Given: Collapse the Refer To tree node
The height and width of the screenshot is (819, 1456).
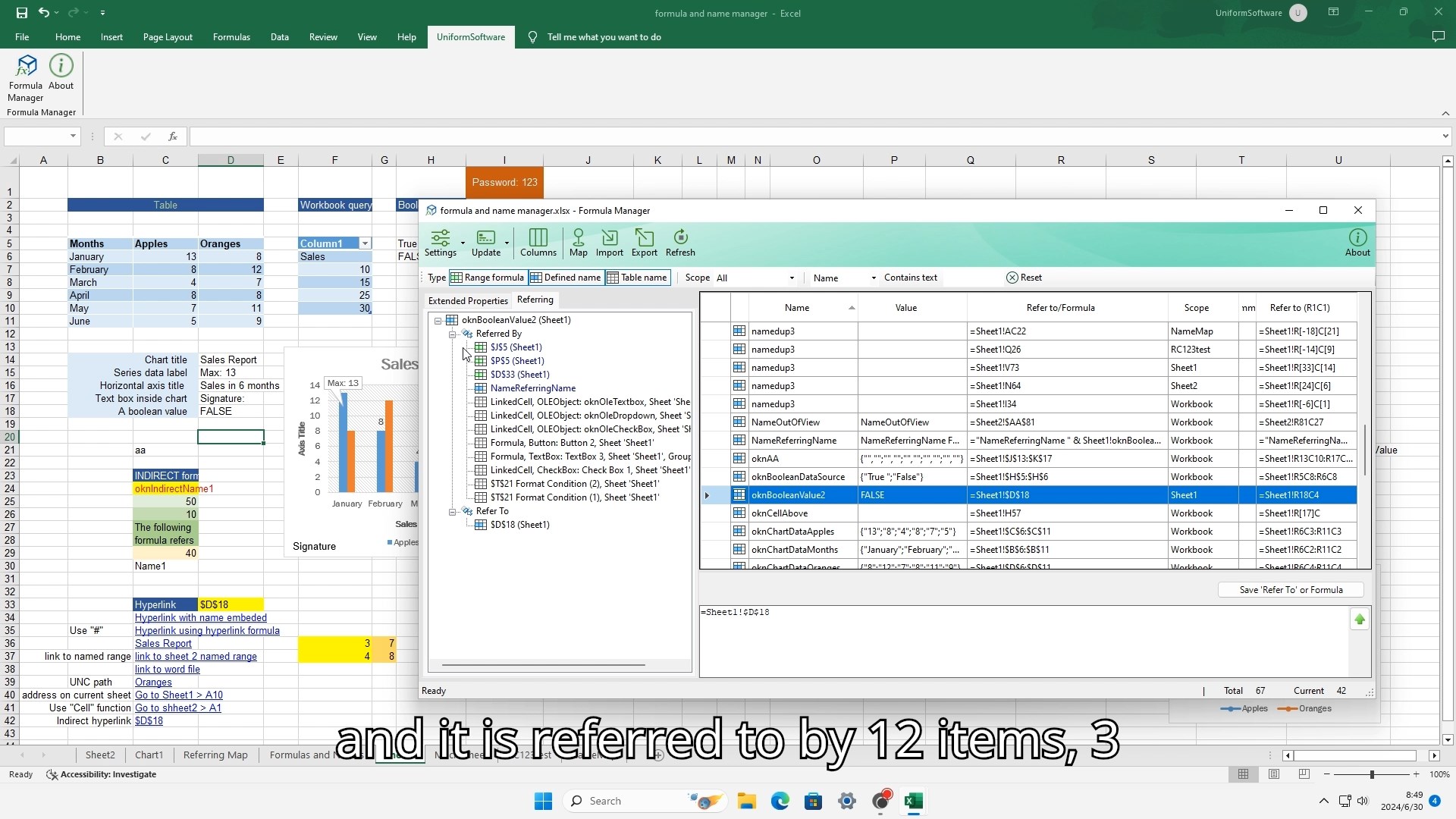Looking at the screenshot, I should click(453, 512).
